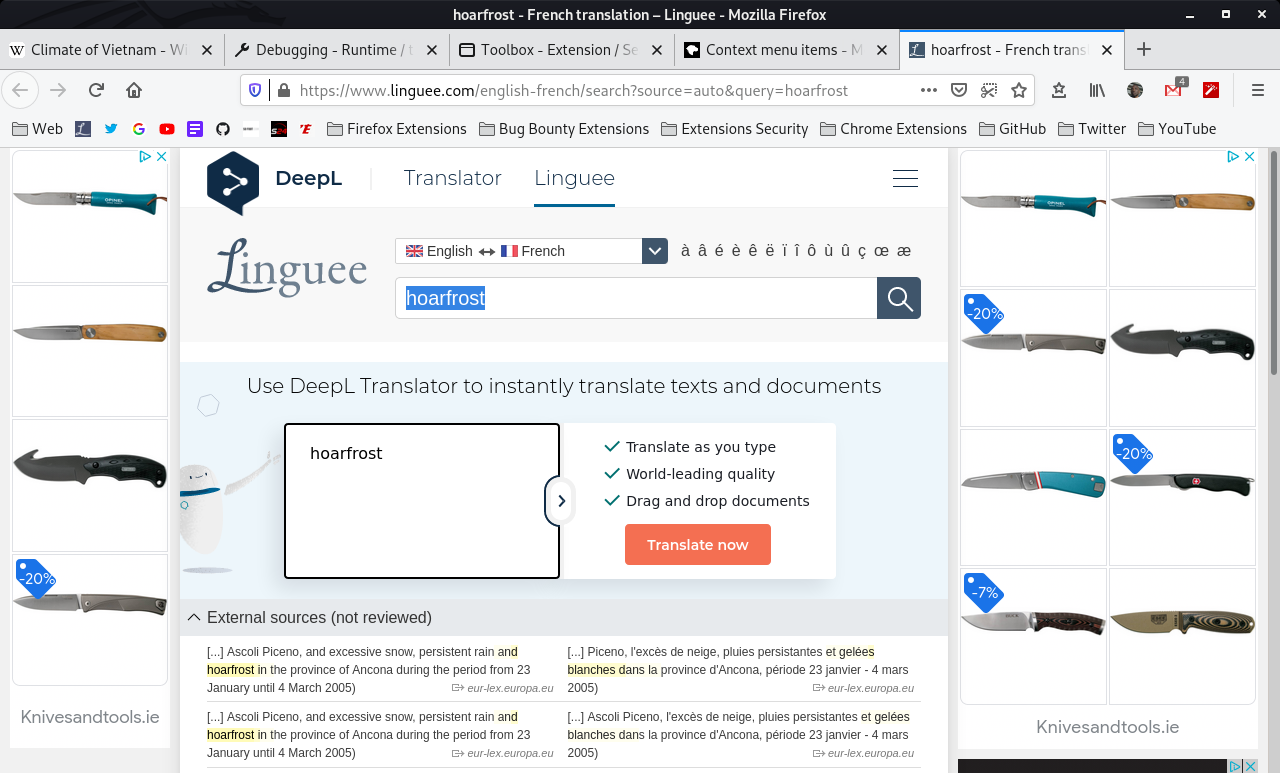
Task: Open YouTube red bookmark icon
Action: click(167, 129)
